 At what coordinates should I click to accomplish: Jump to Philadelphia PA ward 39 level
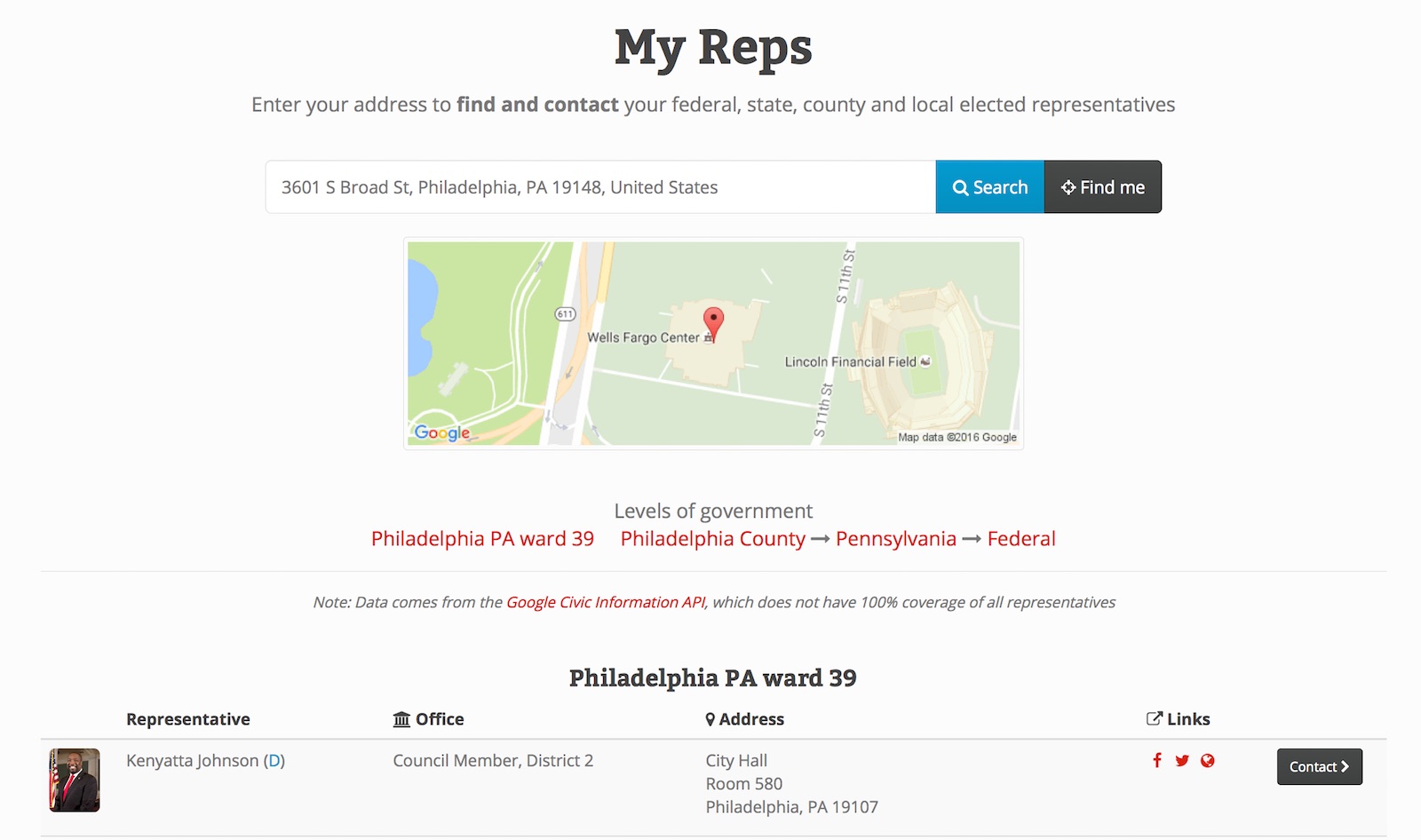(482, 538)
